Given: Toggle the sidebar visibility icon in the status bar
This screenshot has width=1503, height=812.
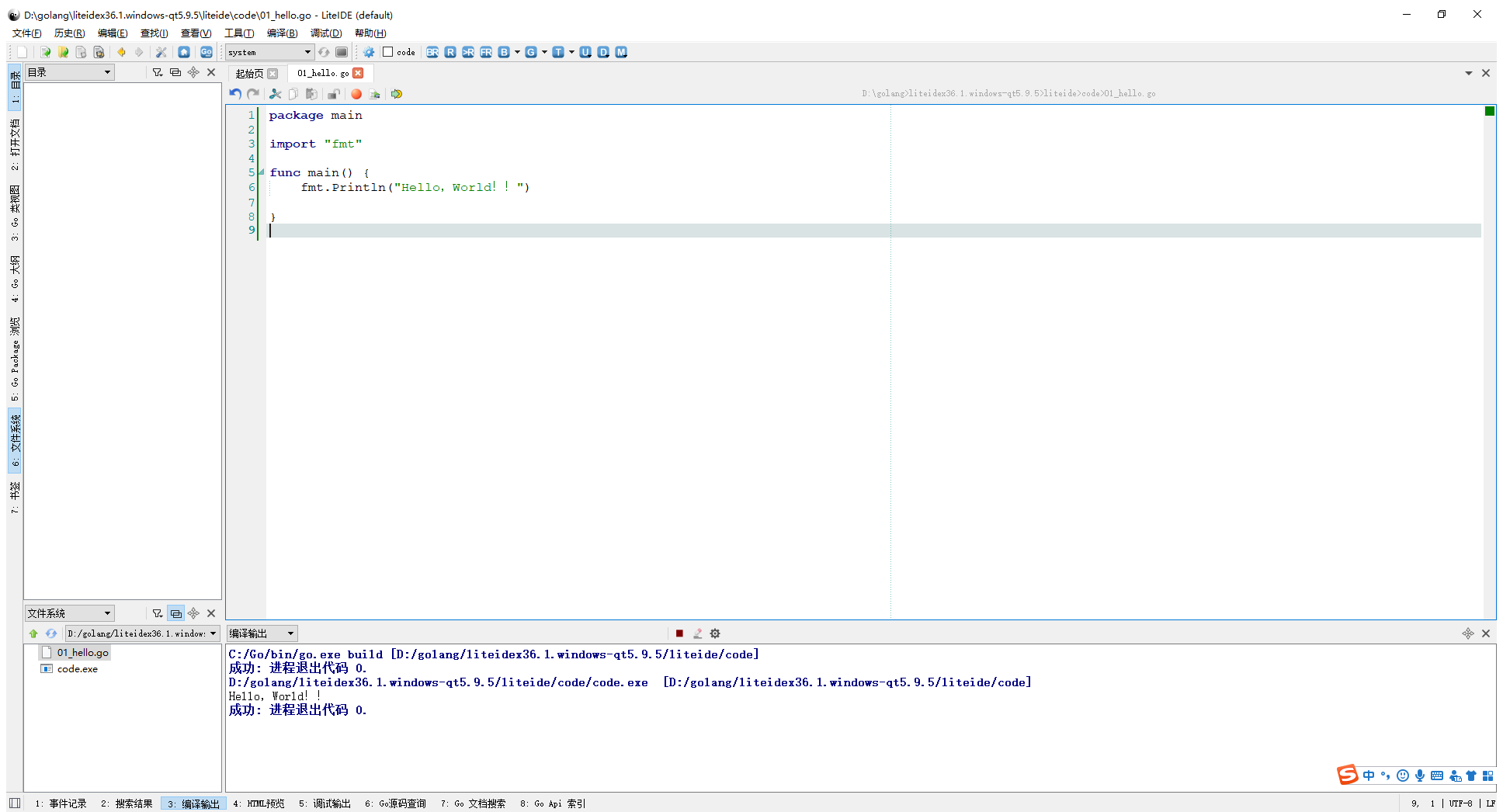Looking at the screenshot, I should click(15, 803).
